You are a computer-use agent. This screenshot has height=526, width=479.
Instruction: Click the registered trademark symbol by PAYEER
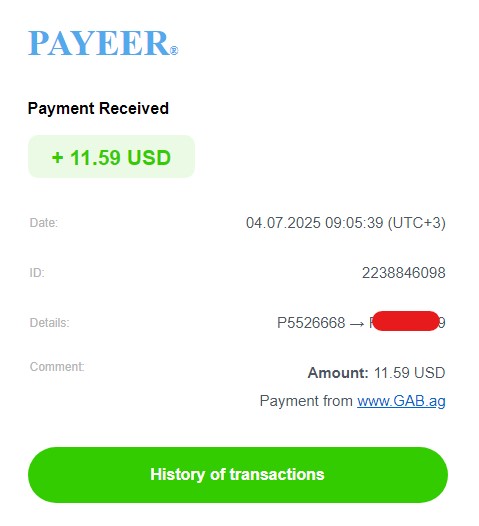tap(174, 51)
